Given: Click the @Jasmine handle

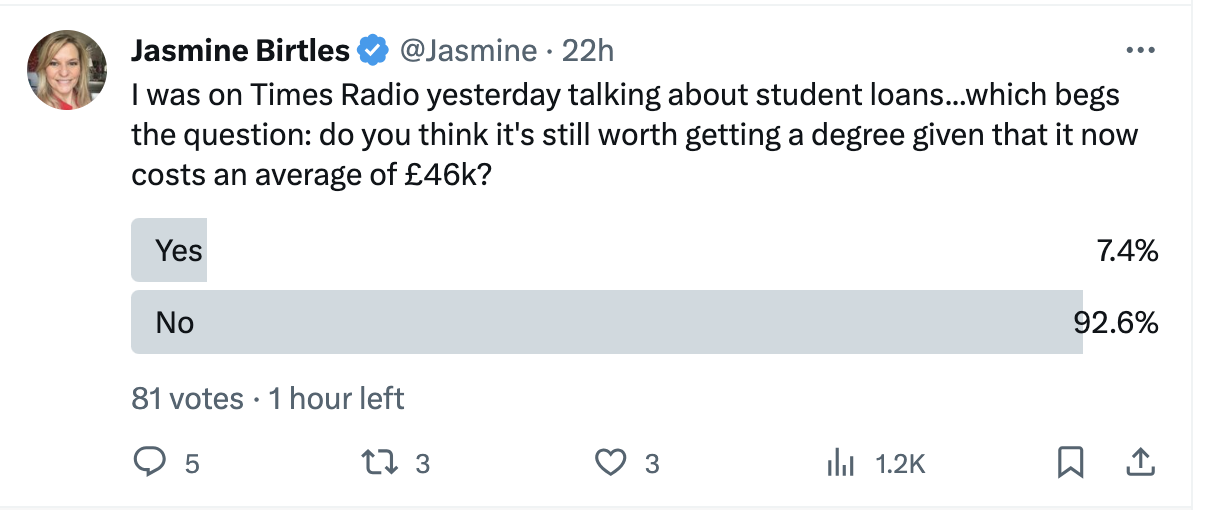Looking at the screenshot, I should [x=469, y=49].
